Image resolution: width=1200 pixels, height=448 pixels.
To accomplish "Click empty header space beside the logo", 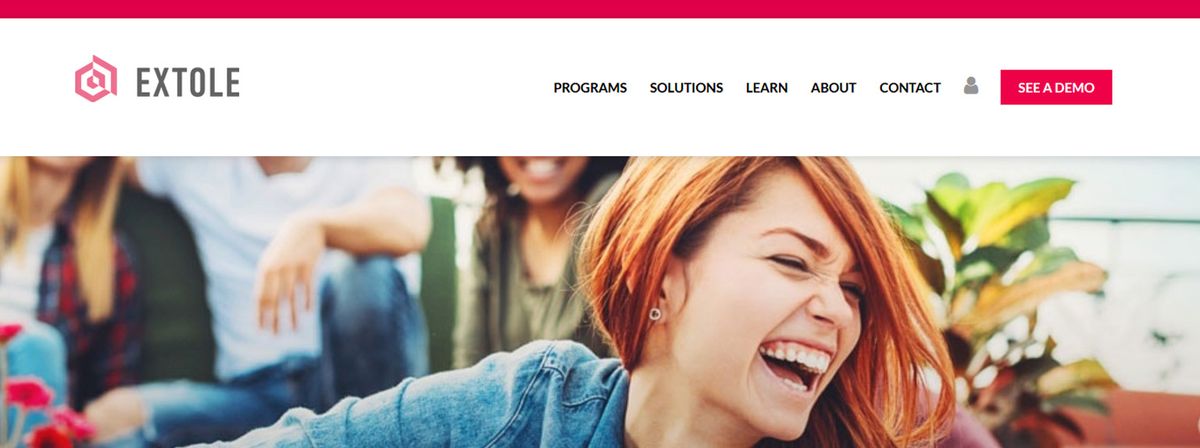I will point(395,88).
